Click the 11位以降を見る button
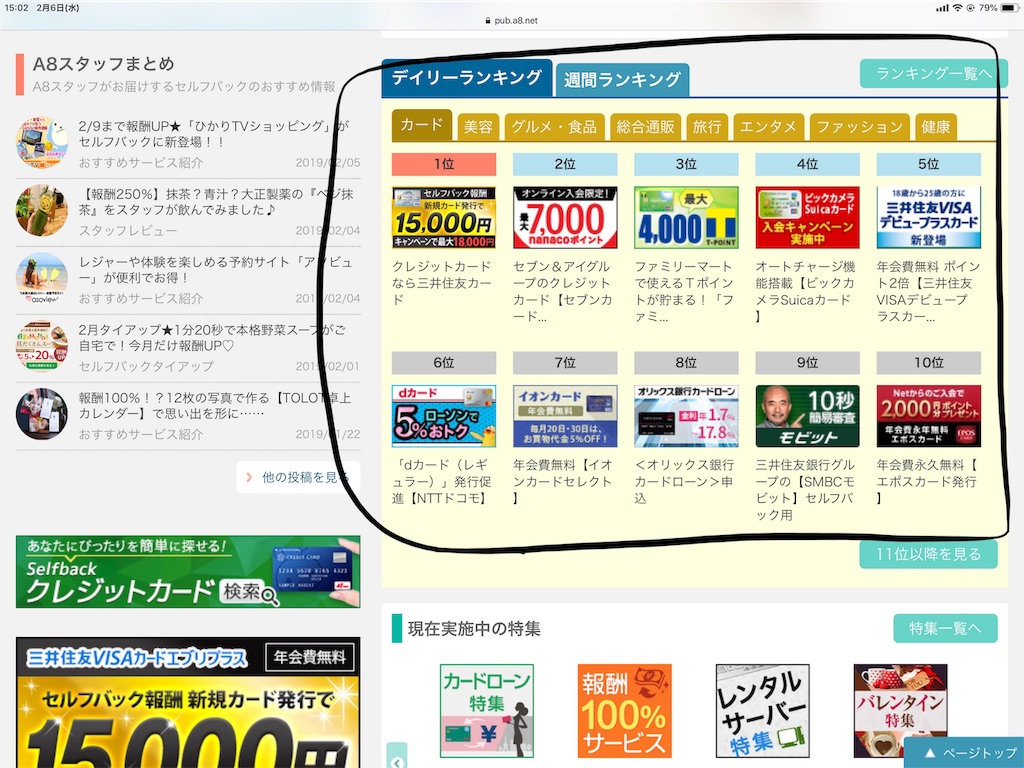Screen dimensions: 1024x768 [928, 554]
